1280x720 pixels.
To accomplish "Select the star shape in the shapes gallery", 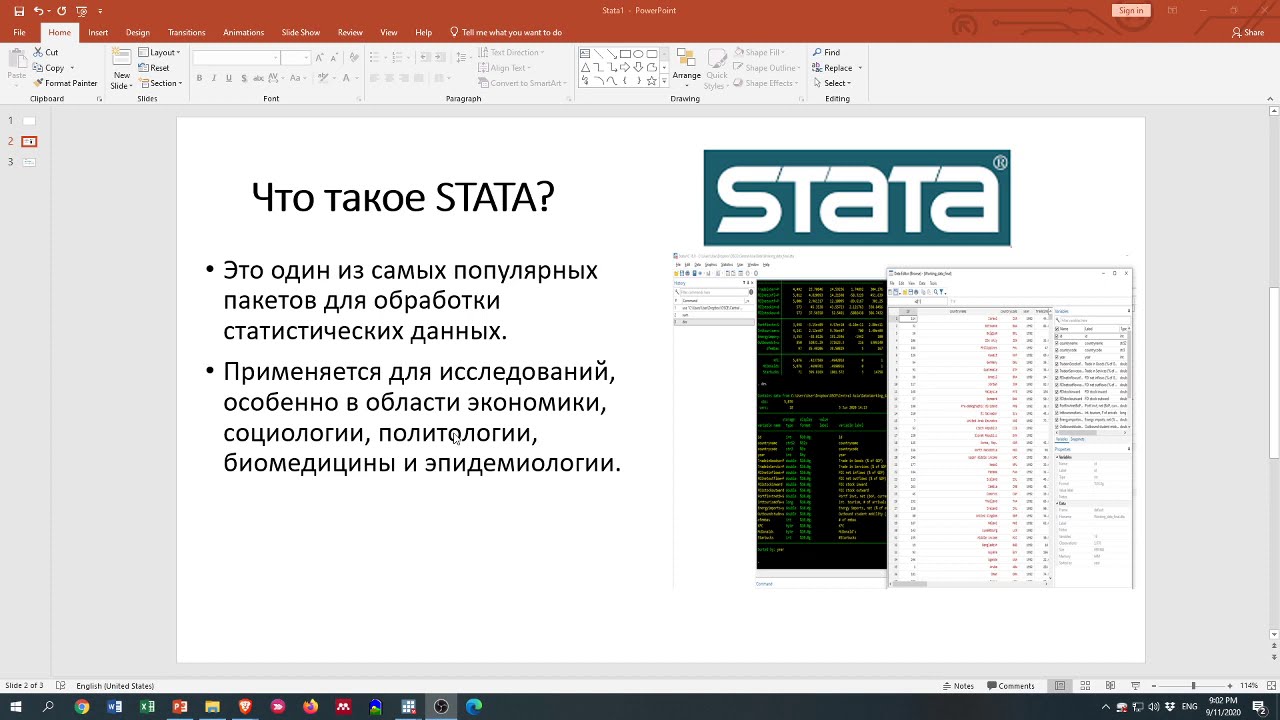I will 652,81.
